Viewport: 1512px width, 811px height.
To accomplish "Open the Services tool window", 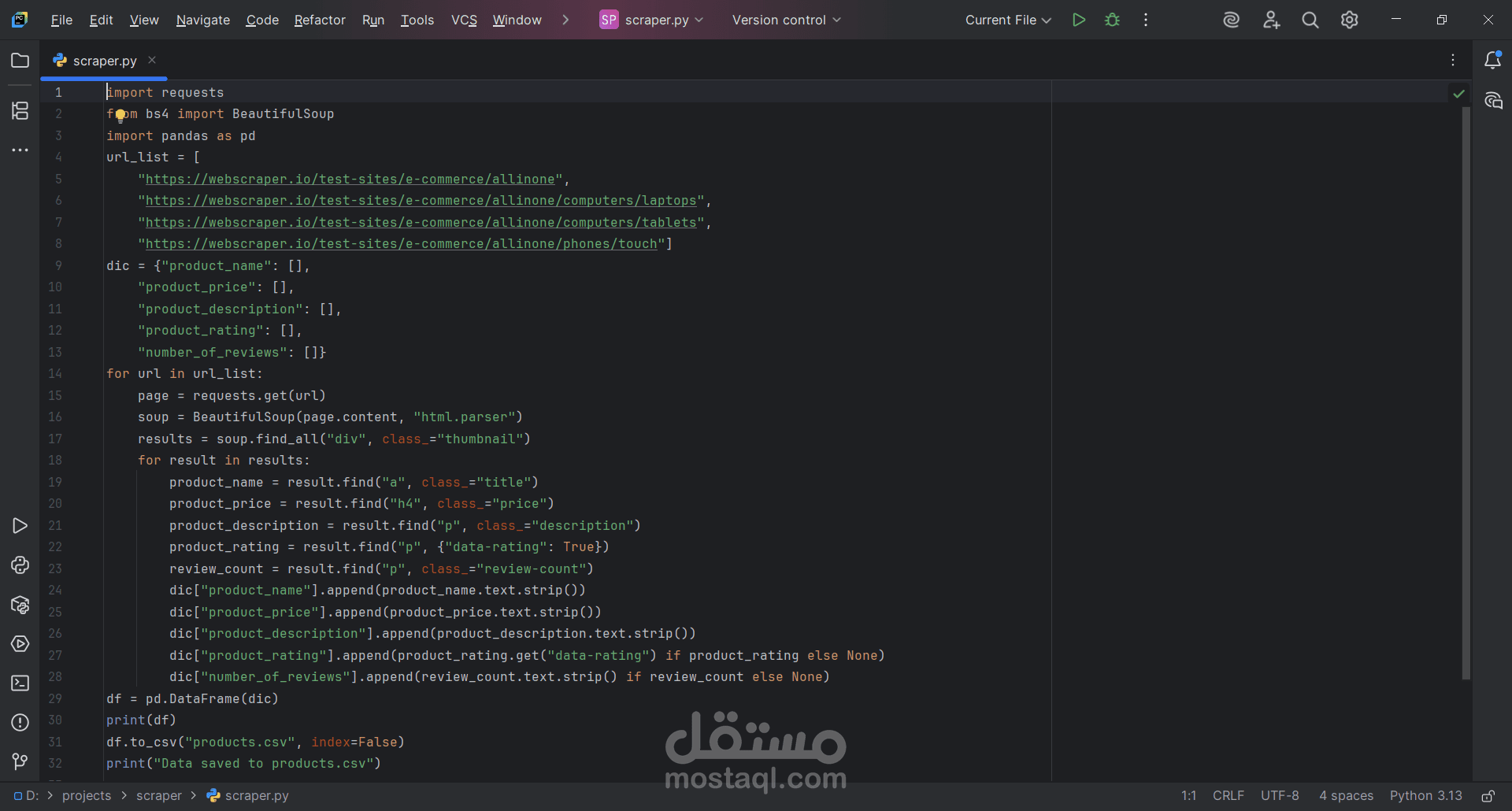I will pos(20,644).
